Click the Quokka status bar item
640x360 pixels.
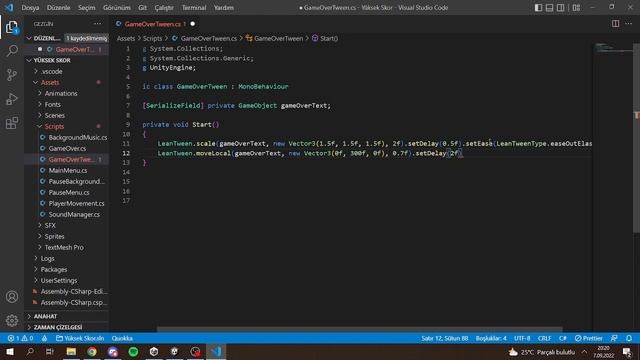122,338
